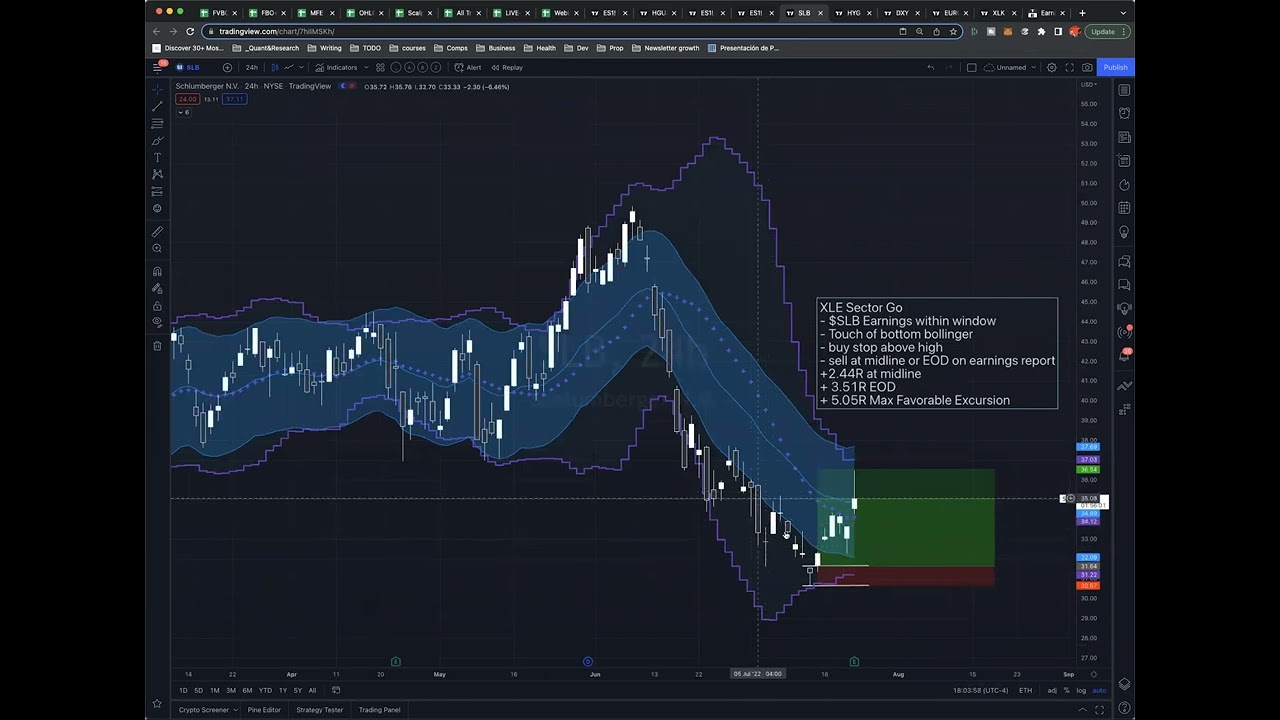Open the Newsletter growth bookmark folder
The height and width of the screenshot is (720, 1280).
pyautogui.click(x=666, y=48)
